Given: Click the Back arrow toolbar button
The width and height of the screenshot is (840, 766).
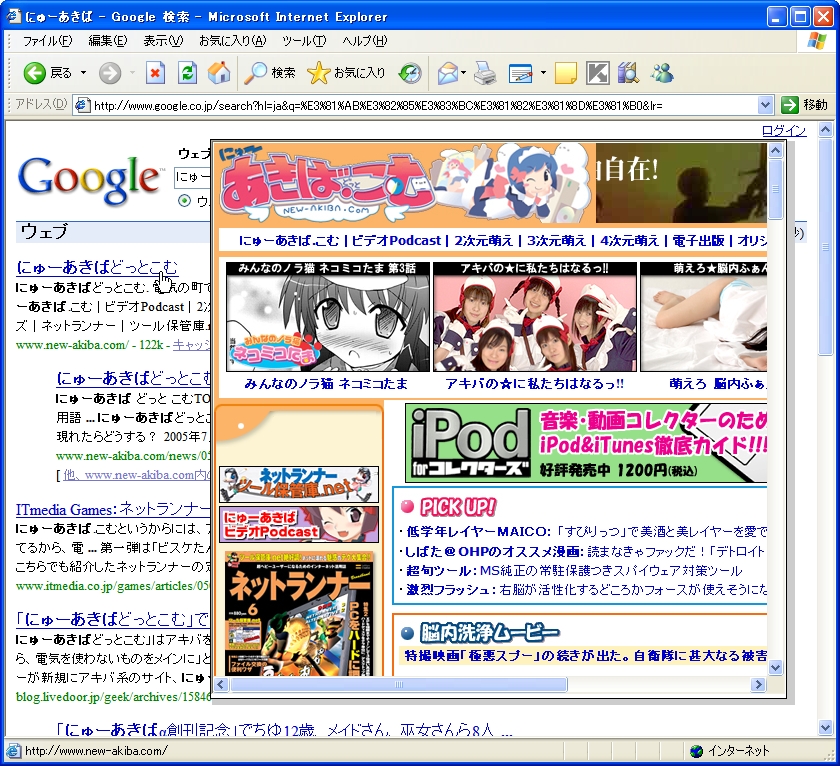Looking at the screenshot, I should (34, 73).
